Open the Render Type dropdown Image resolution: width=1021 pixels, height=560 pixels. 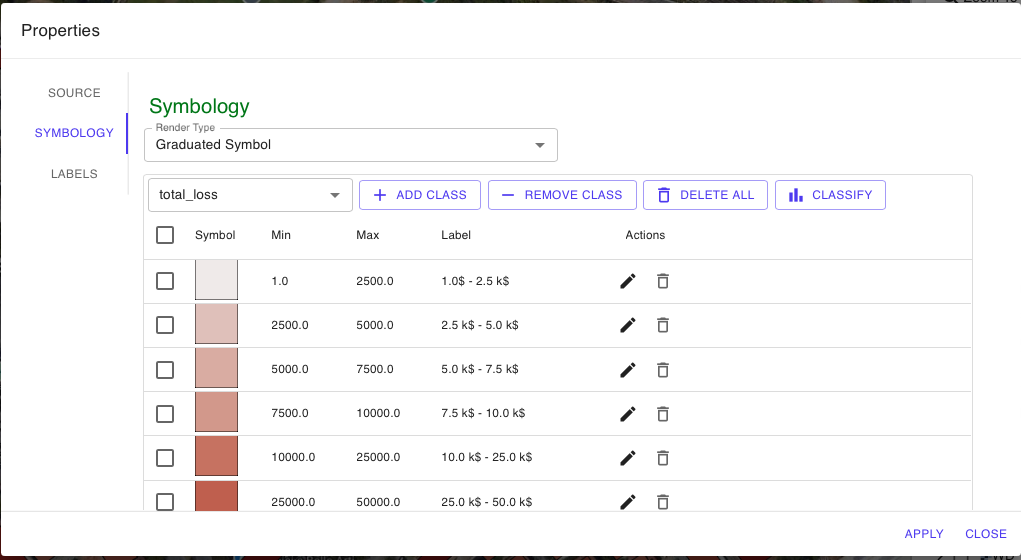tap(351, 145)
